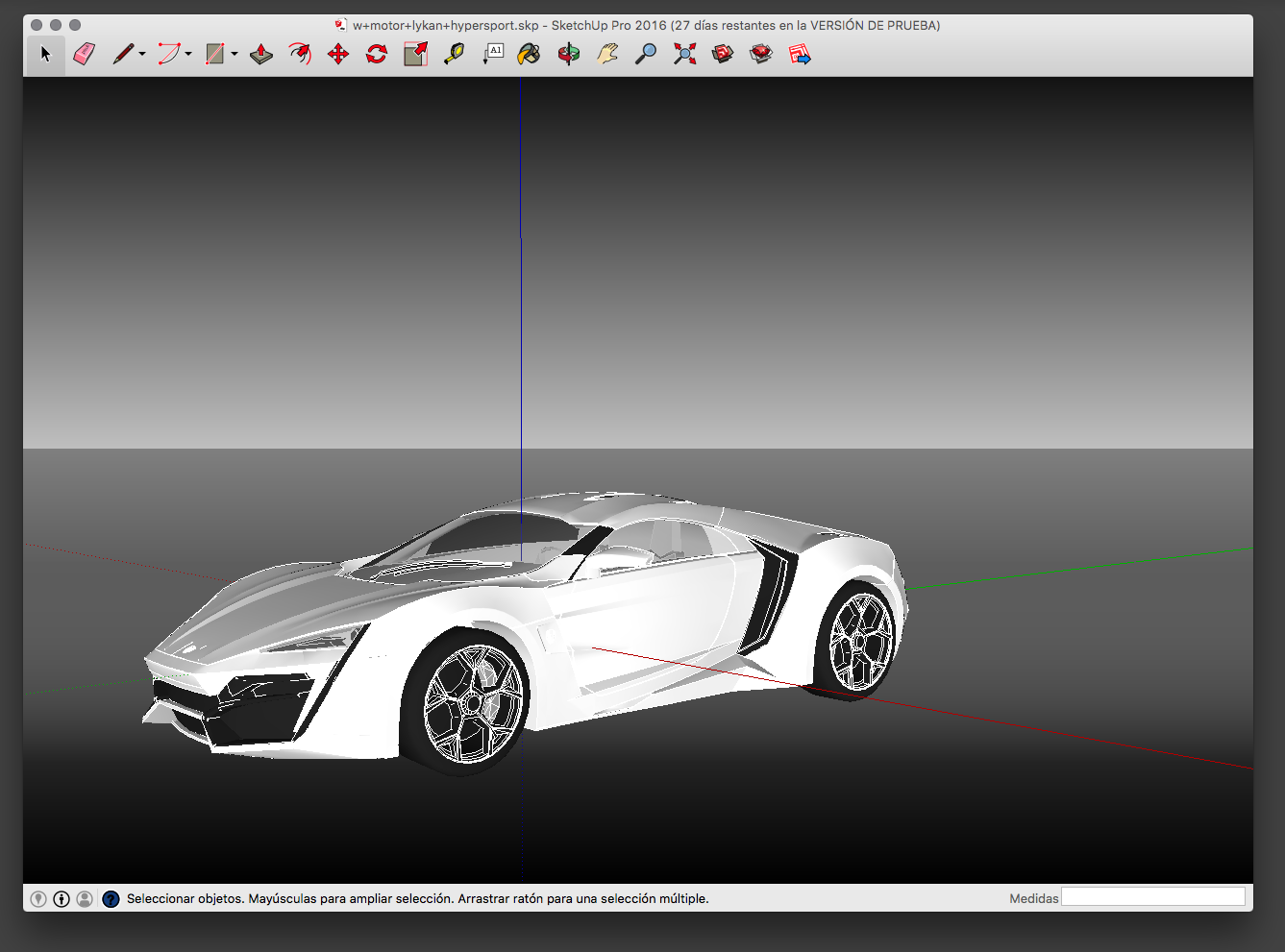Choose the Tape Measure tool
This screenshot has height=952, width=1285.
(x=454, y=54)
